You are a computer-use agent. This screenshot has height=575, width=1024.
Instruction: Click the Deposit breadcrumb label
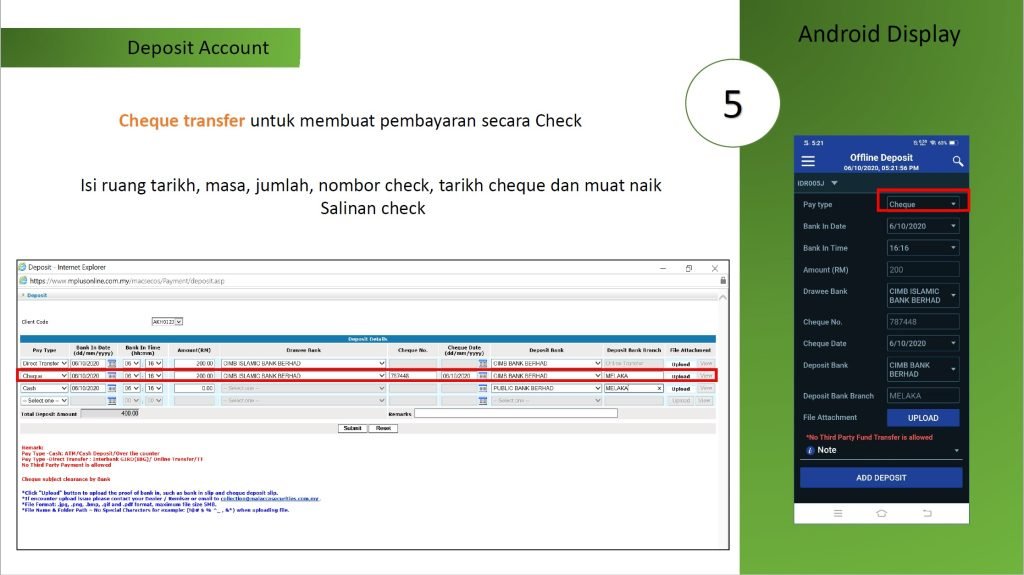click(37, 295)
